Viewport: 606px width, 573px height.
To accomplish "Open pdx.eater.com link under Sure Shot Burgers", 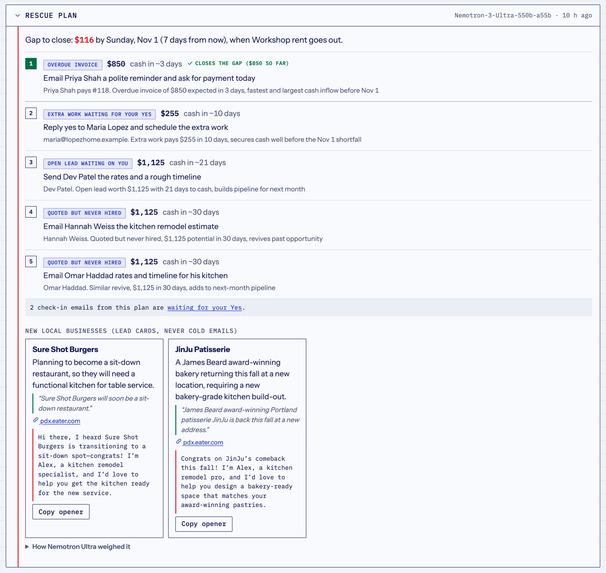I will click(x=60, y=421).
